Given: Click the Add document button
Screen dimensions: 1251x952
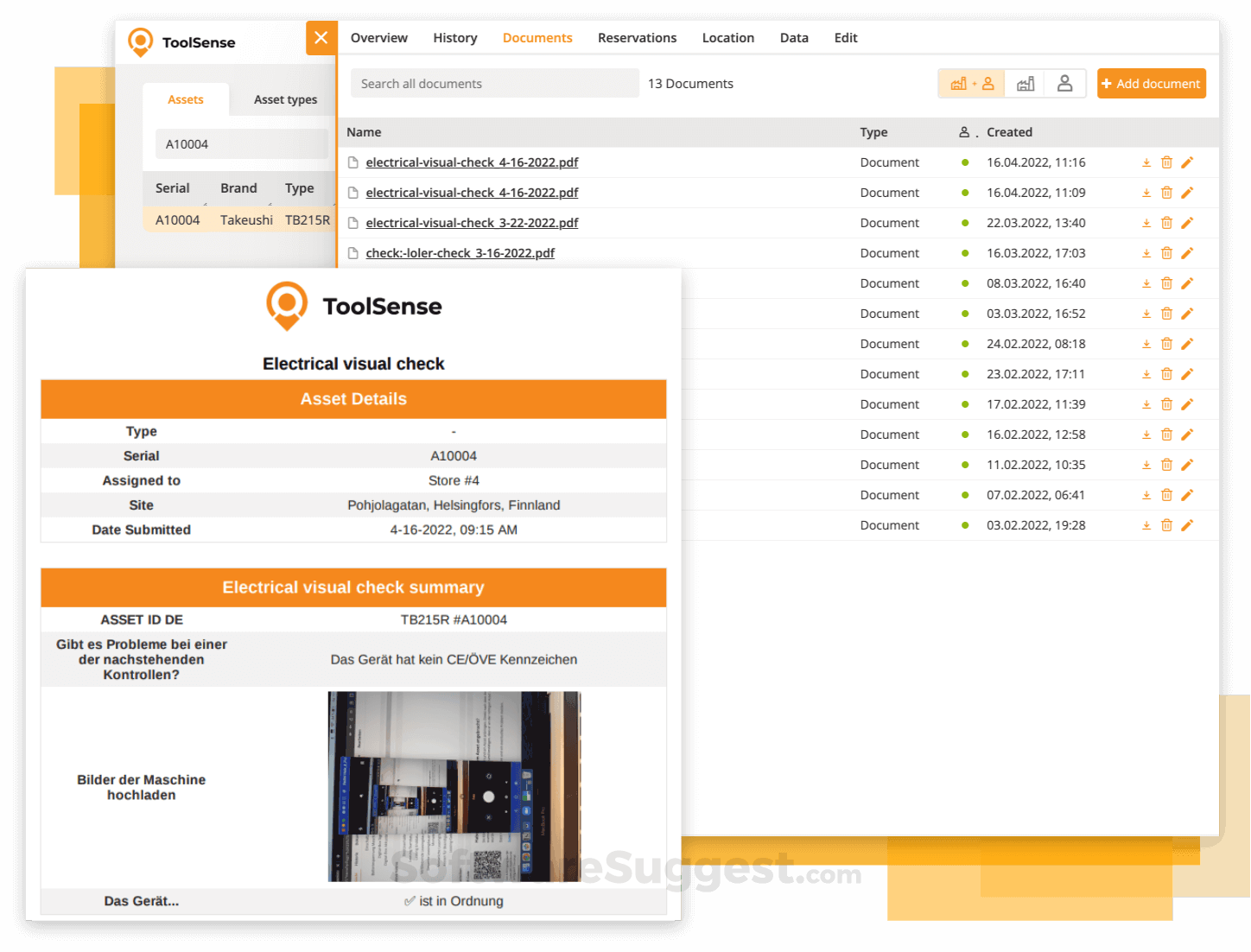Looking at the screenshot, I should tap(1151, 83).
